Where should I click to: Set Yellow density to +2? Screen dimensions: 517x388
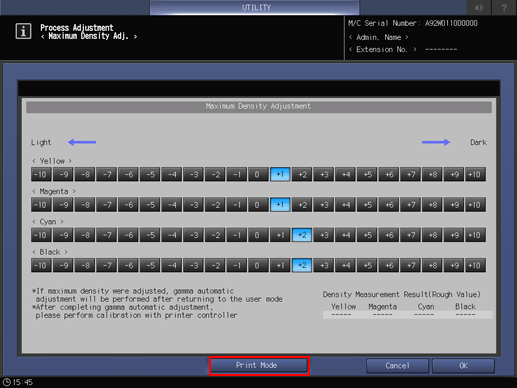tap(302, 174)
